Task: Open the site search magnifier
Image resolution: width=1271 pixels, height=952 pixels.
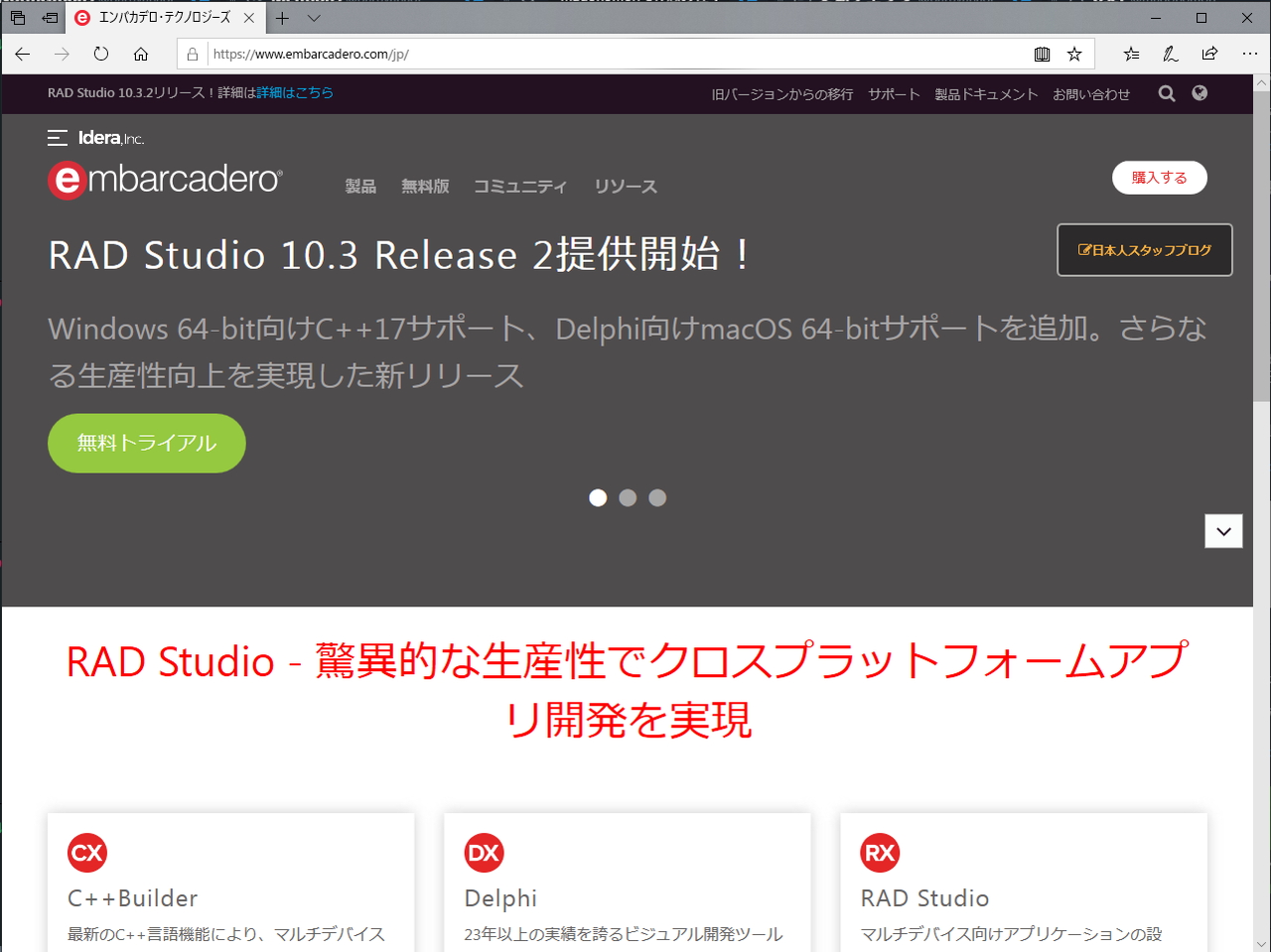Action: point(1166,93)
